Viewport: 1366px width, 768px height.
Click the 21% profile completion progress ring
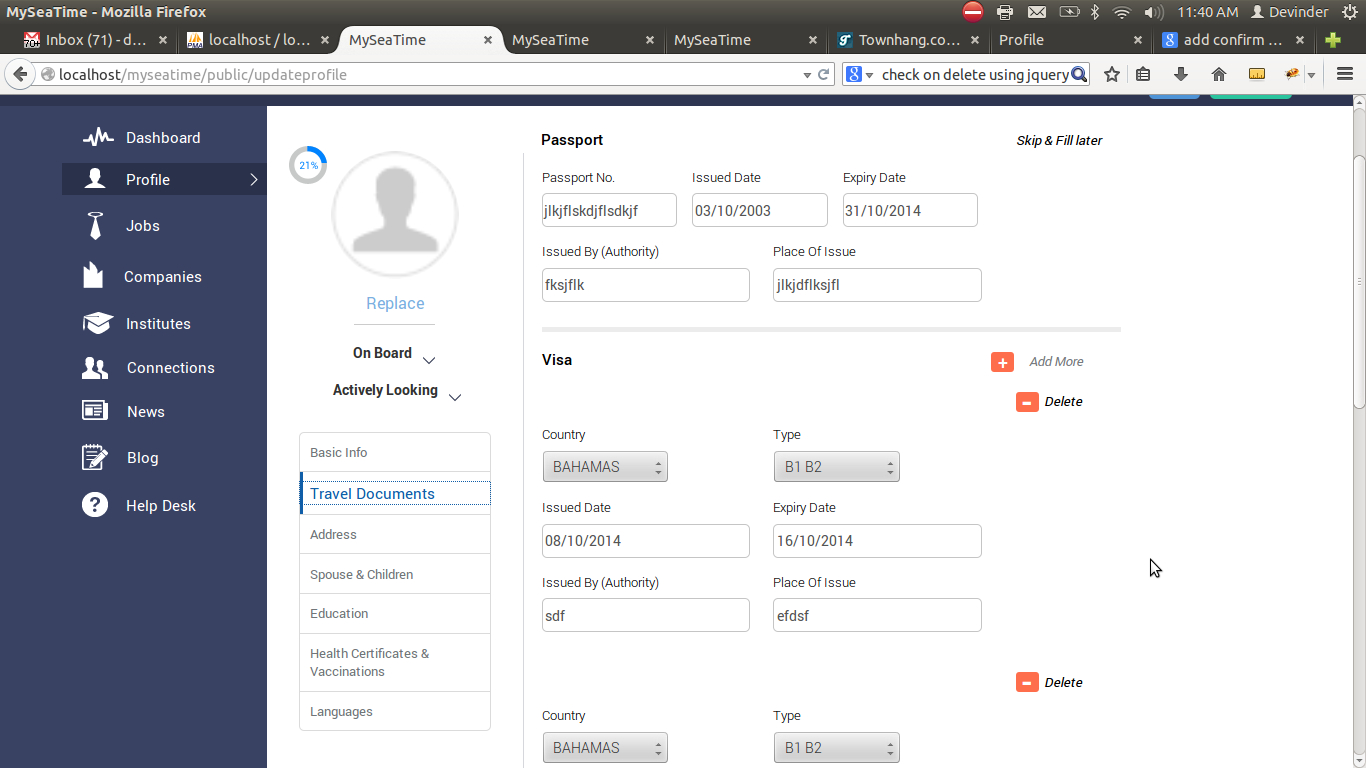point(308,165)
